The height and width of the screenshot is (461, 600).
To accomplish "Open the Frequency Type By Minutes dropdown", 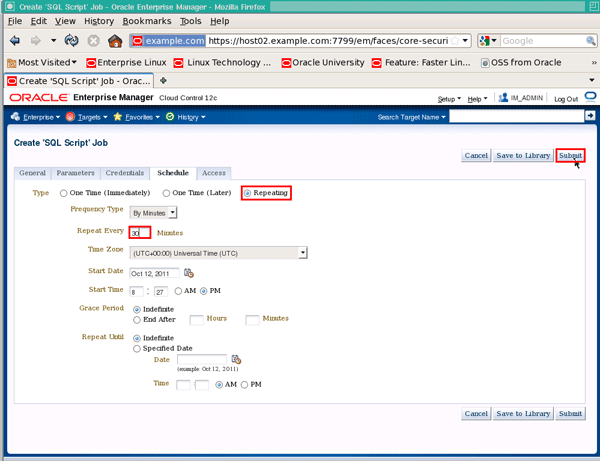I will [x=153, y=212].
